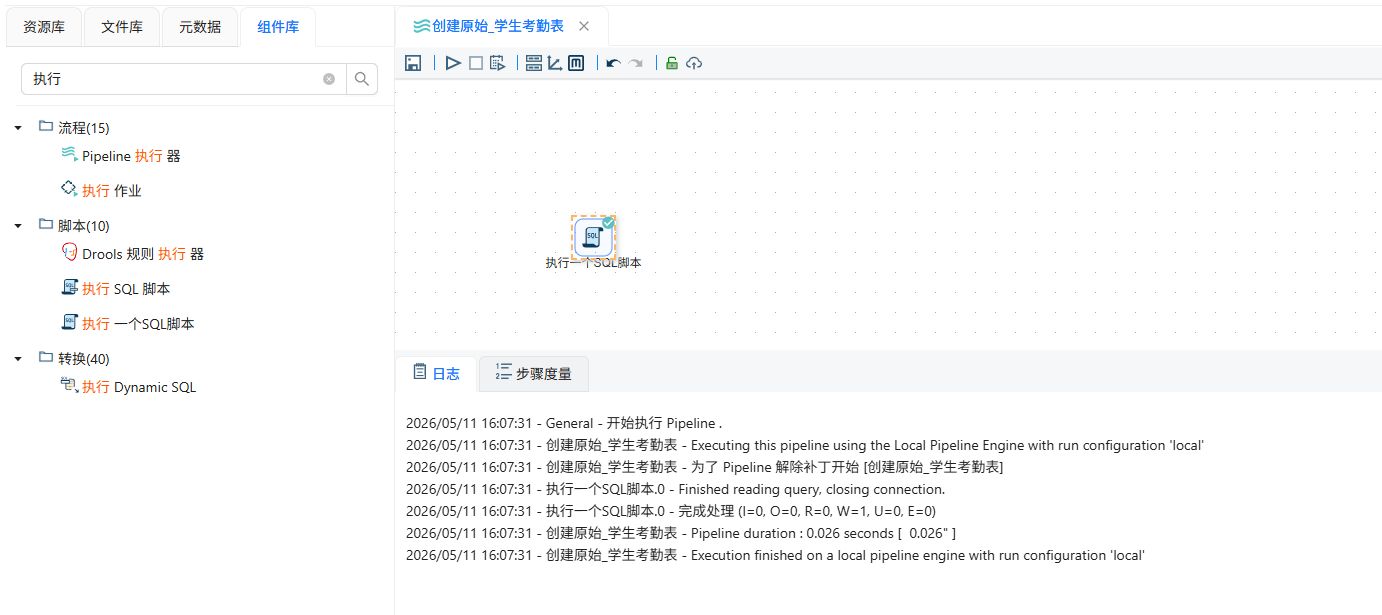The height and width of the screenshot is (615, 1382).
Task: Select the 流程(15) folder
Action: pos(74,128)
